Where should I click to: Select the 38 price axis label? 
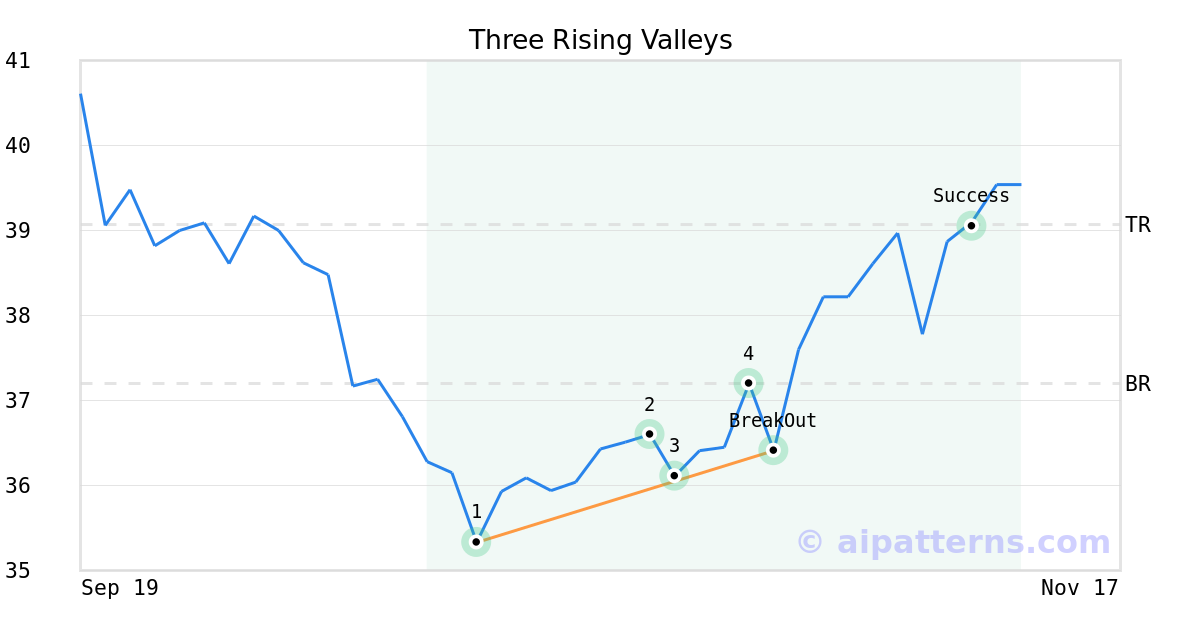pos(18,316)
